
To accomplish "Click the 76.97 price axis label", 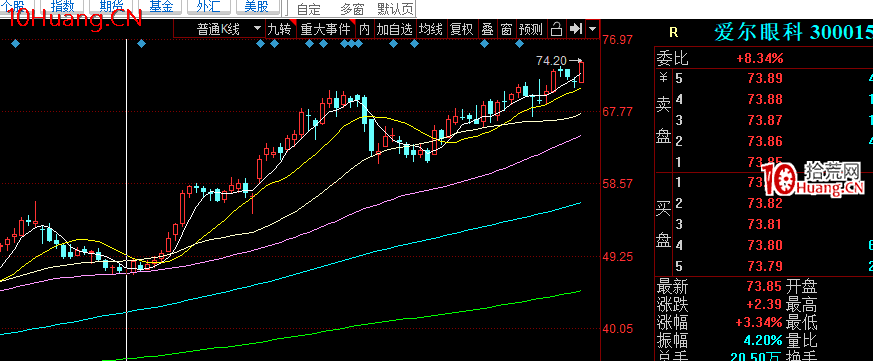I will tap(618, 40).
